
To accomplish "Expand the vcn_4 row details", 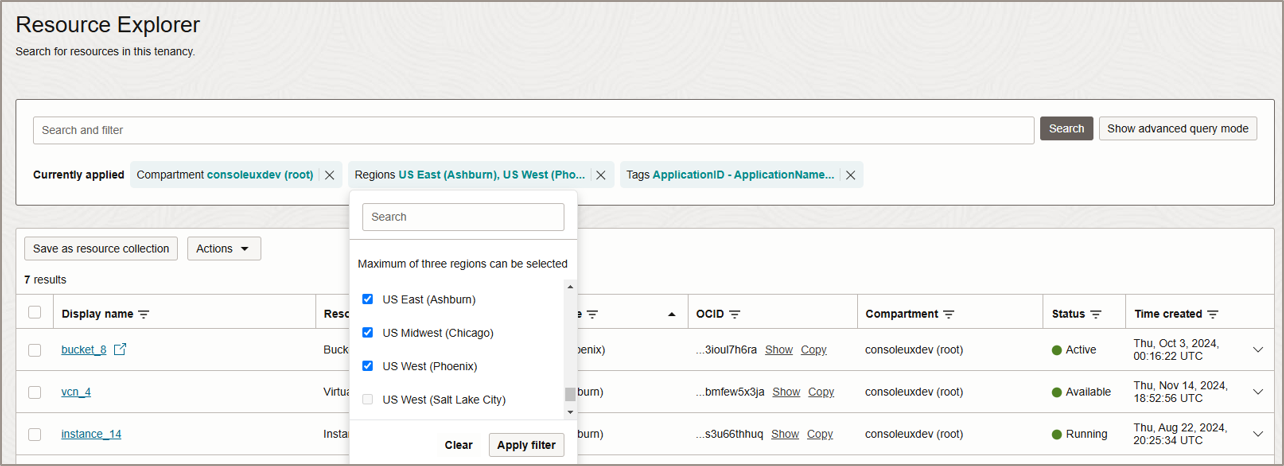I will tap(1258, 392).
